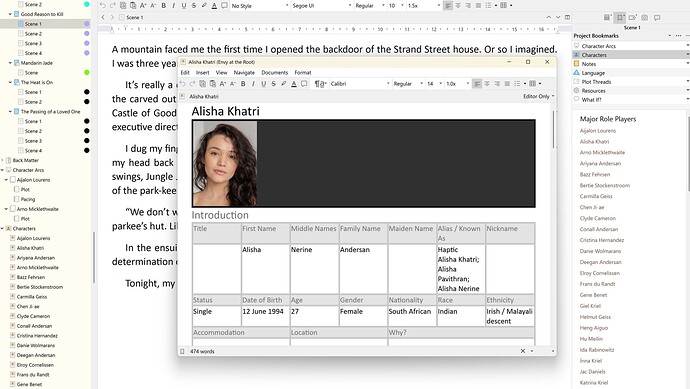Toggle the Plot checkbox under Arno Micklethwaite
This screenshot has width=690, height=389.
point(17,218)
